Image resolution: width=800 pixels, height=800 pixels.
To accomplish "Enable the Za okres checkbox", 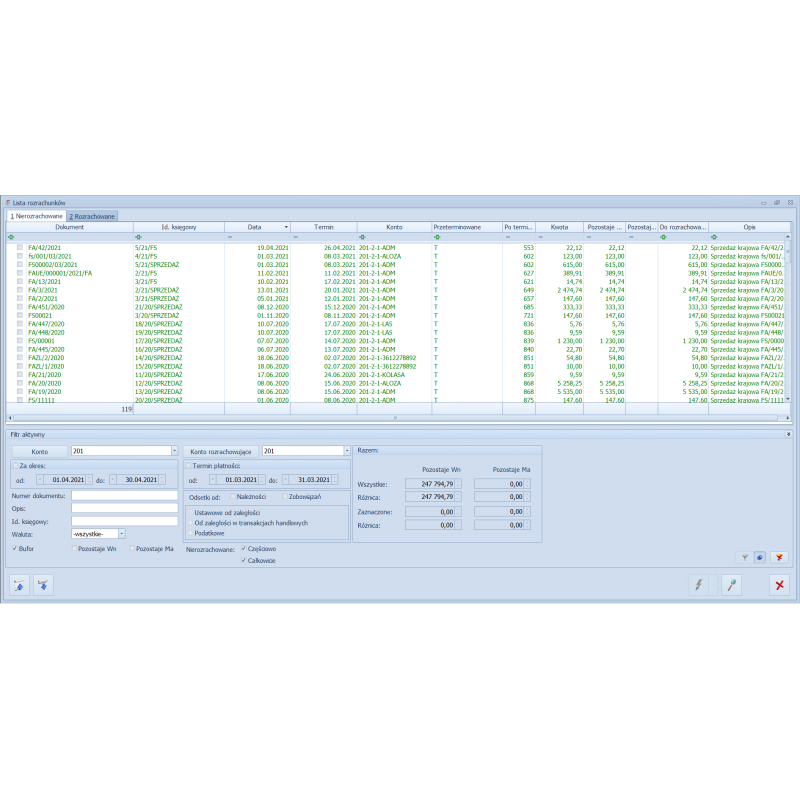I will pos(14,465).
